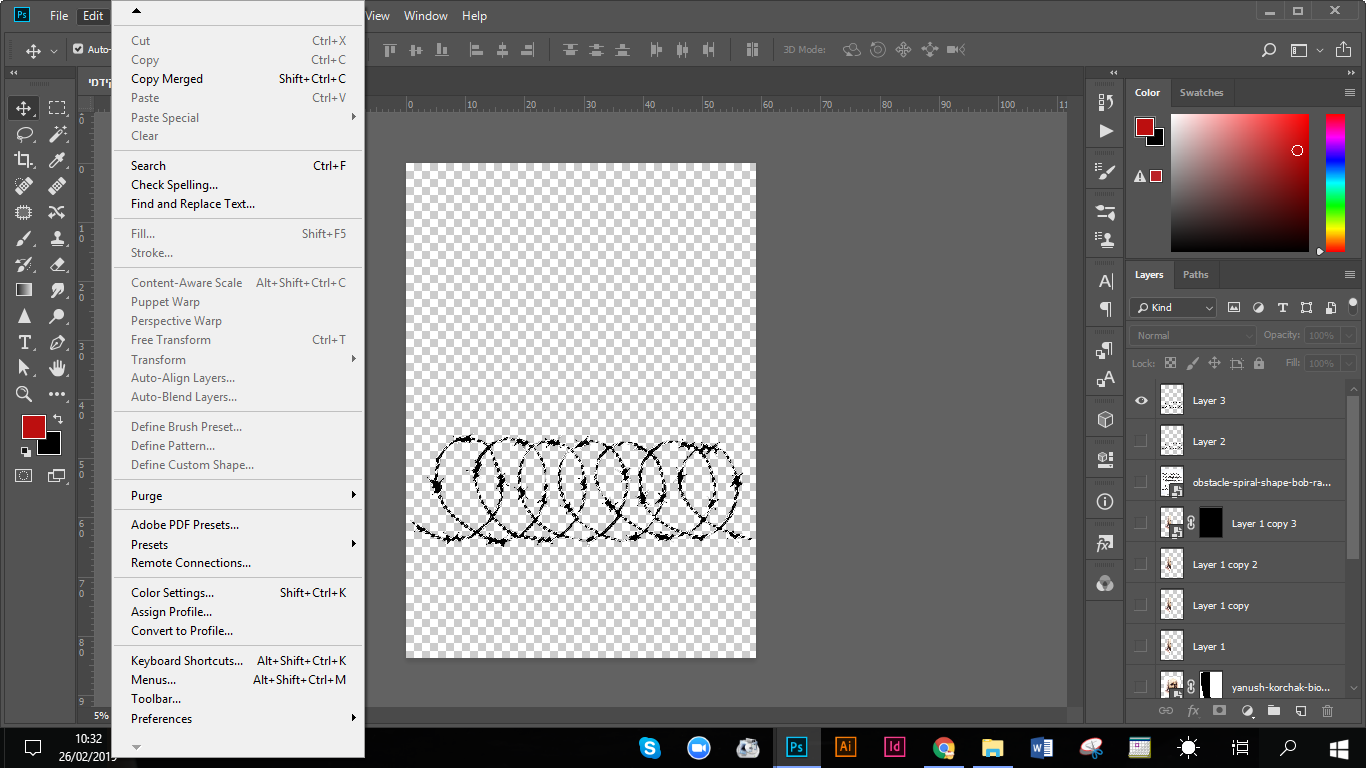Click the Add Layer Style fx button
Screen dimensions: 1366x768
(1192, 710)
